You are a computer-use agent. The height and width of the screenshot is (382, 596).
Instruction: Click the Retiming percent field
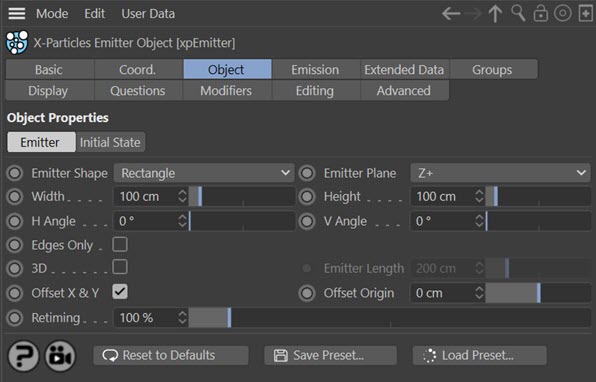coord(145,318)
